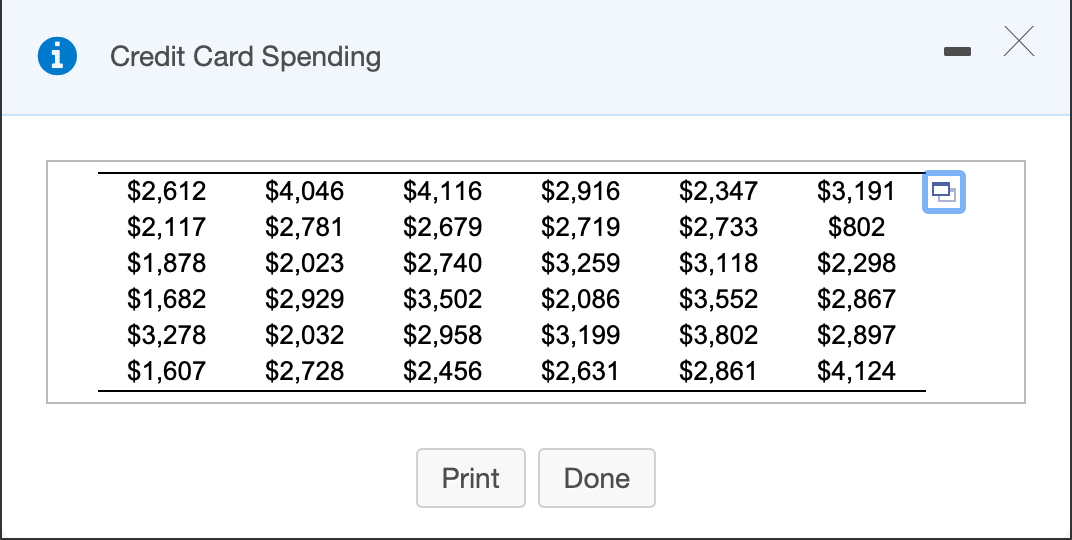Select the $3,191 value
Screen dimensions: 1072x540
tap(857, 191)
